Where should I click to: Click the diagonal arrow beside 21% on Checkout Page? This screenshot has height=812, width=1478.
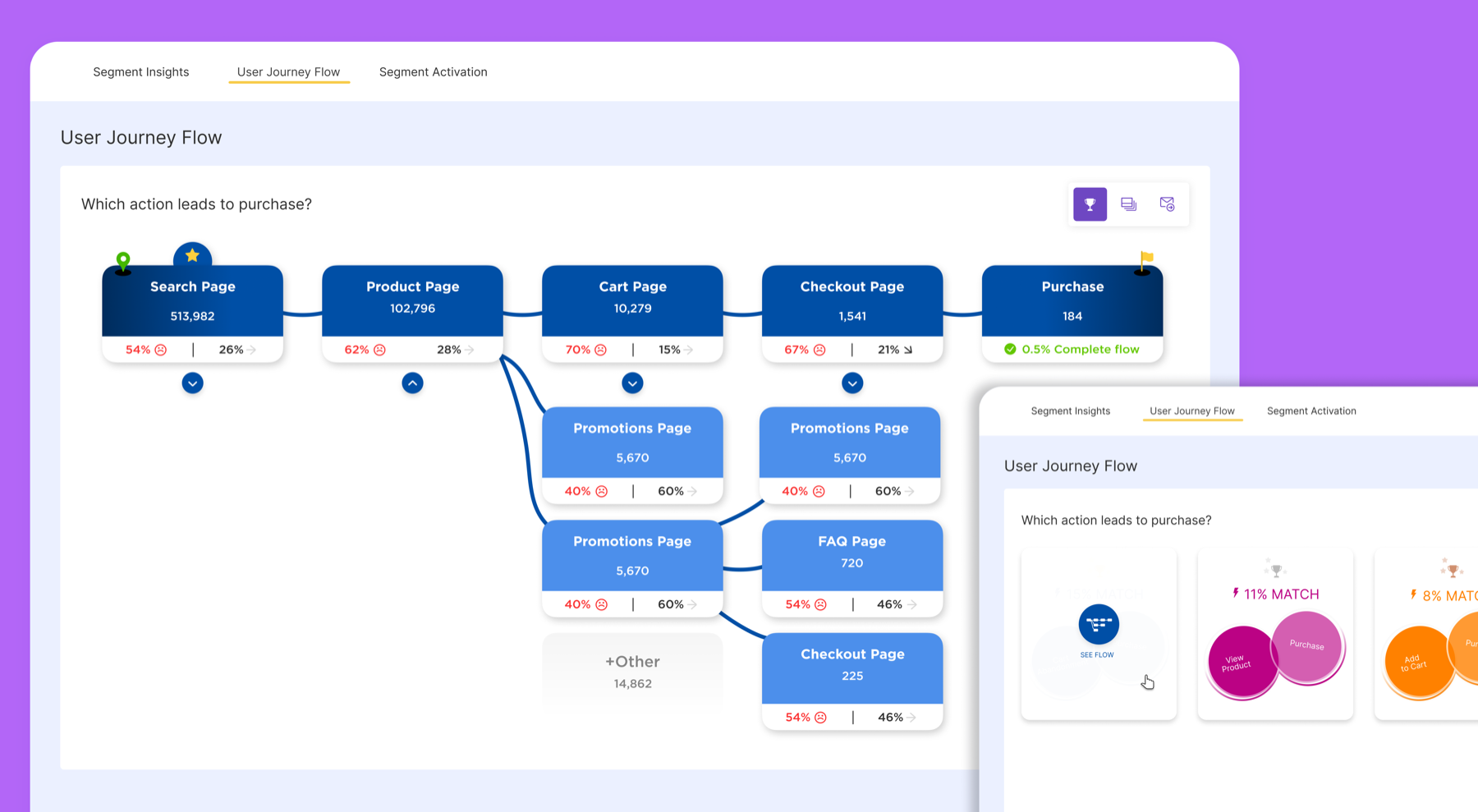click(x=907, y=350)
